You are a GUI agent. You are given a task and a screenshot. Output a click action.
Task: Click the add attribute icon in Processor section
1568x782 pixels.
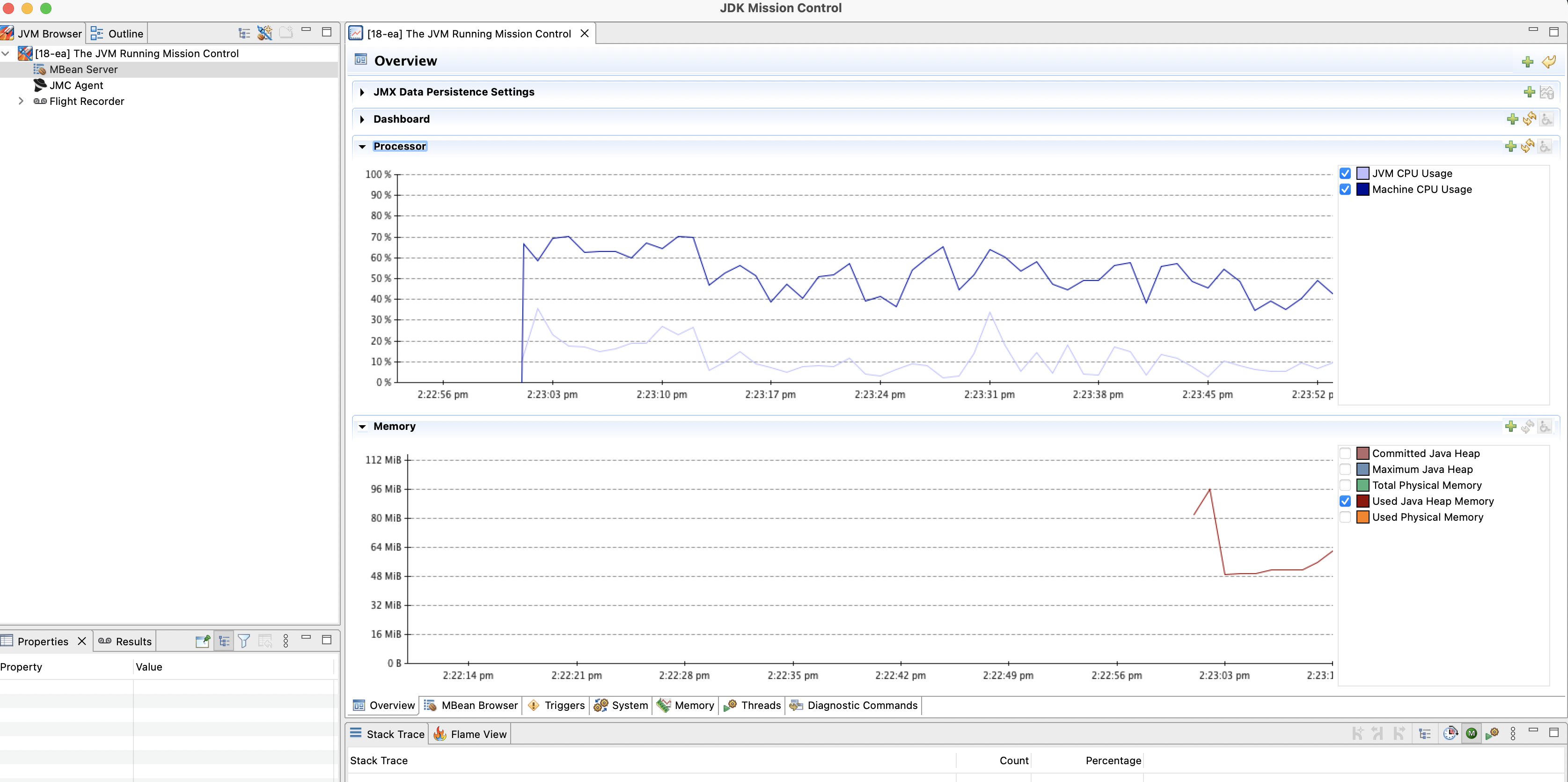(1510, 146)
